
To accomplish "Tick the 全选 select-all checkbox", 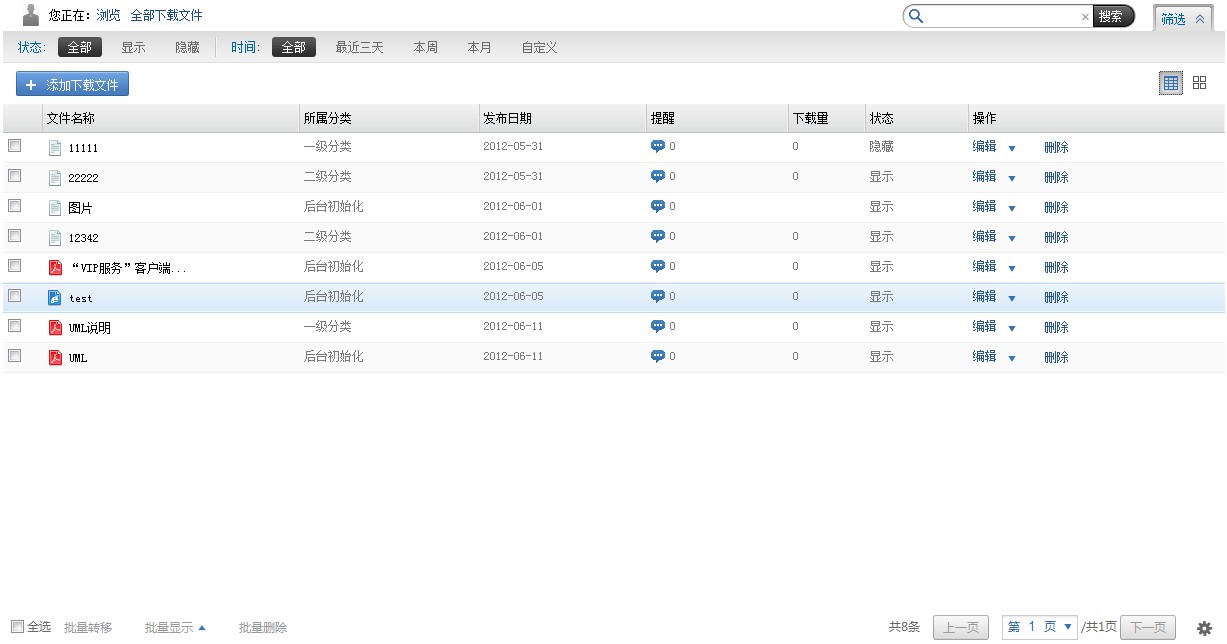I will pos(17,627).
